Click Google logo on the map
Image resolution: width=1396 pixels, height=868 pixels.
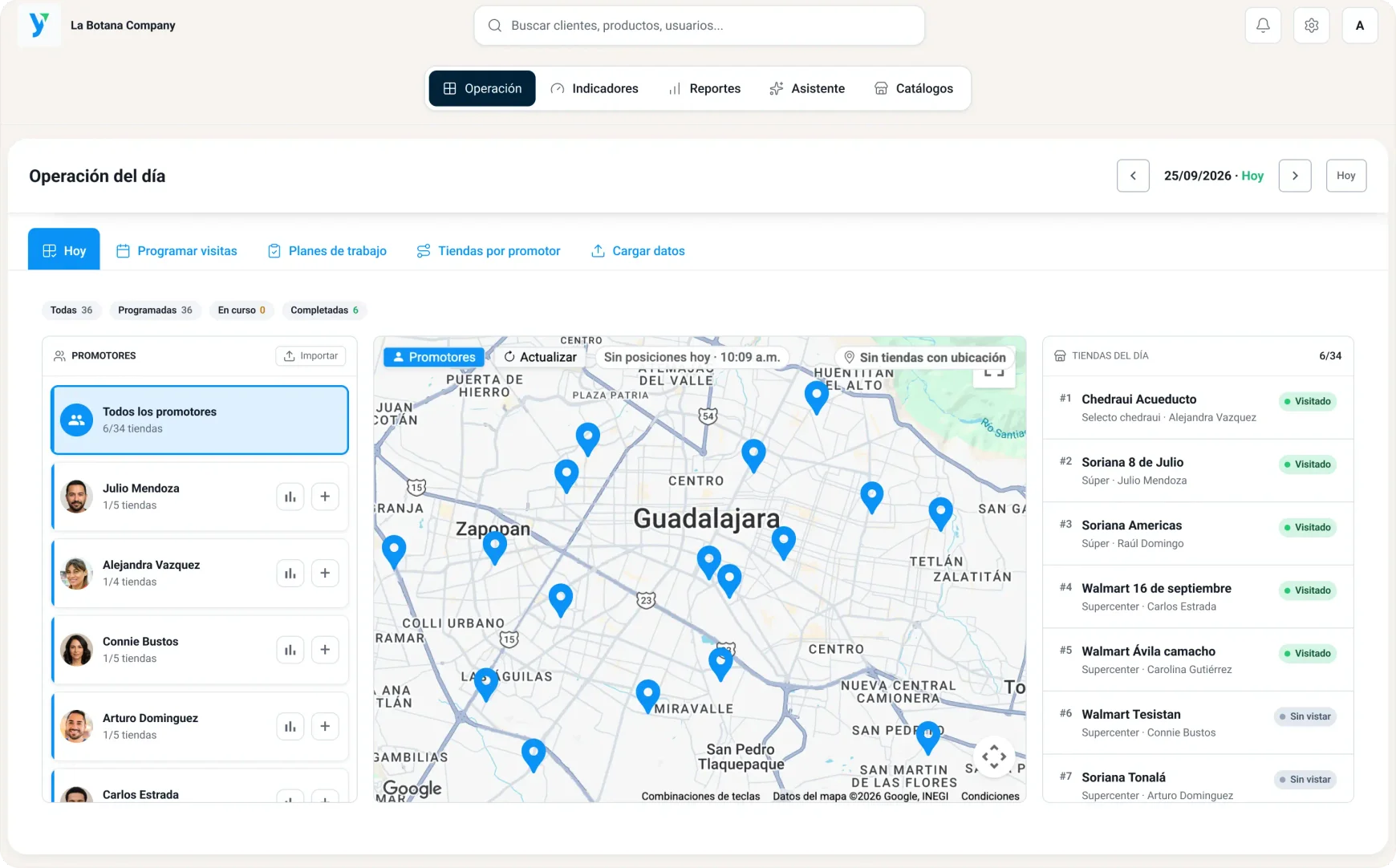(412, 789)
